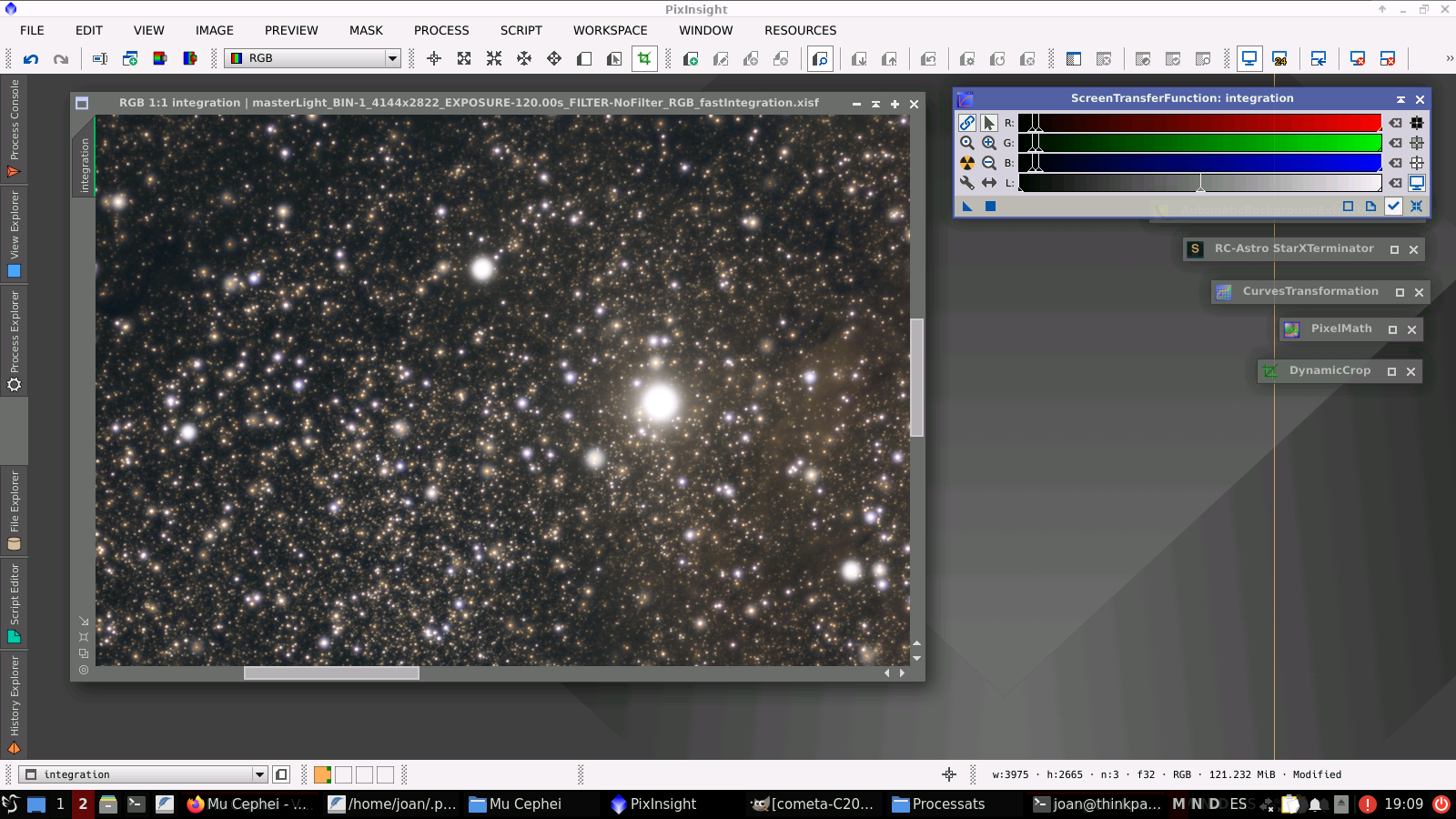Click the STF wrench settings icon
1456x819 pixels.
pyautogui.click(x=966, y=183)
